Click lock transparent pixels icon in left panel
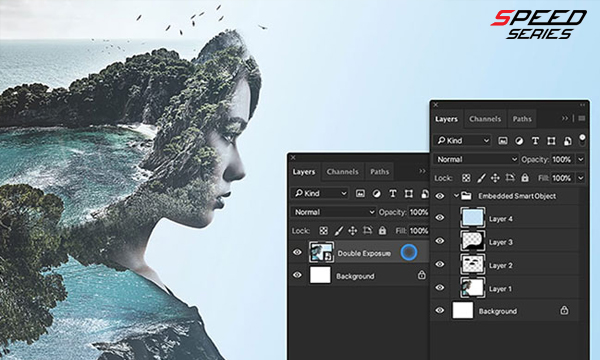The image size is (600, 360). click(323, 231)
